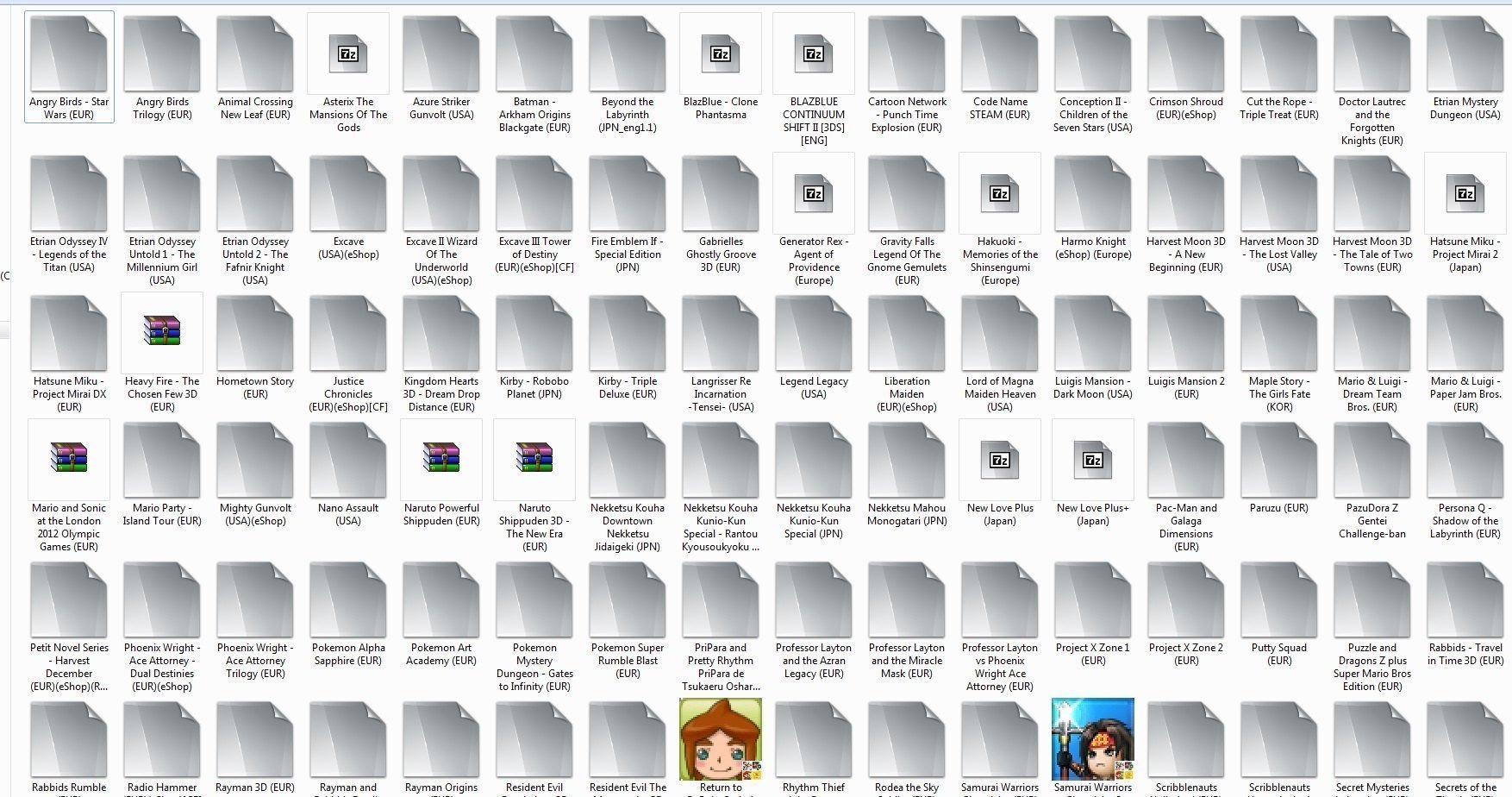Click "Harvest Moon 3D - The Lost Valley (USA)" name

(1279, 254)
